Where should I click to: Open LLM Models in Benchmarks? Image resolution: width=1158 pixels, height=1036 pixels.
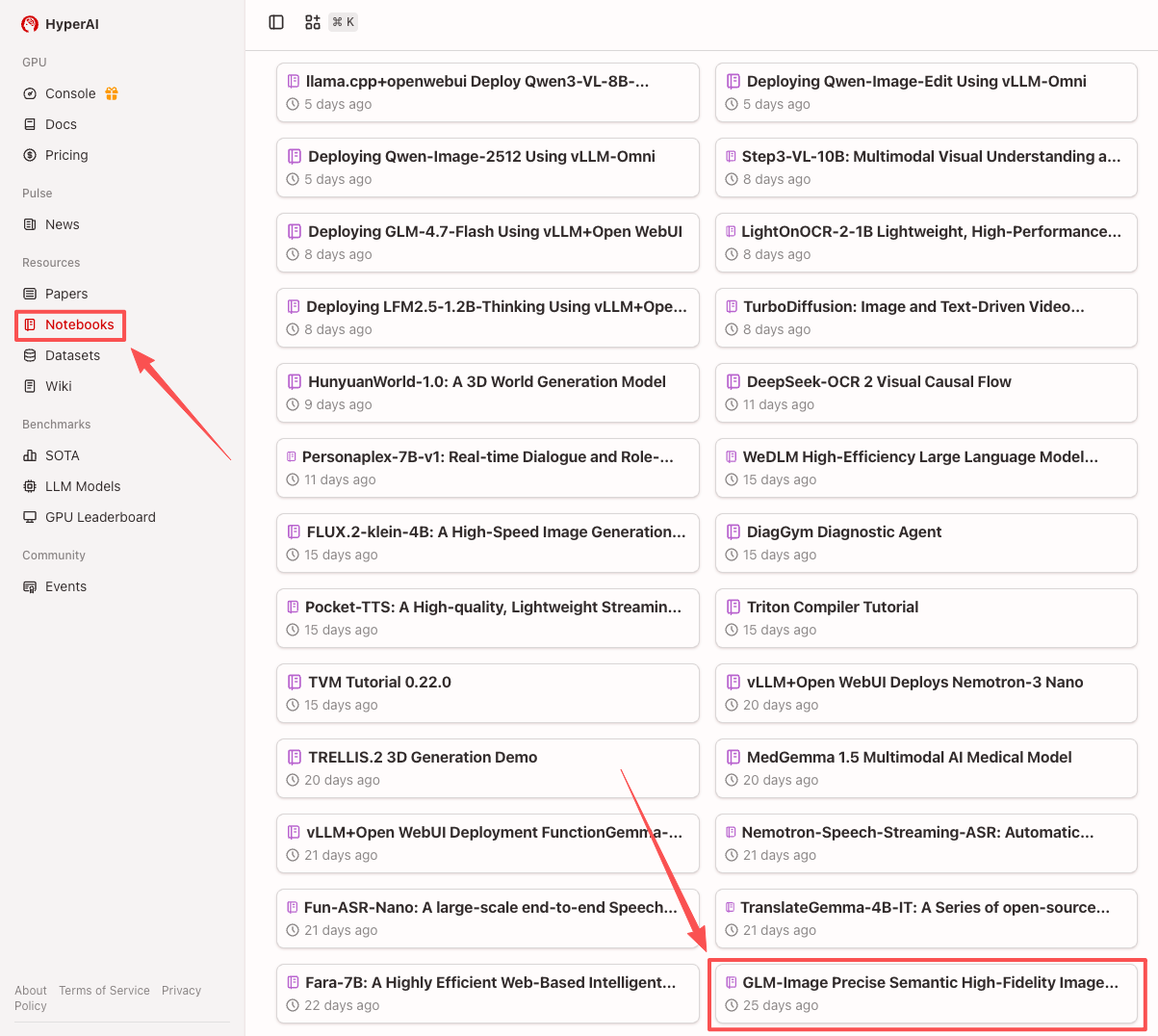(83, 486)
